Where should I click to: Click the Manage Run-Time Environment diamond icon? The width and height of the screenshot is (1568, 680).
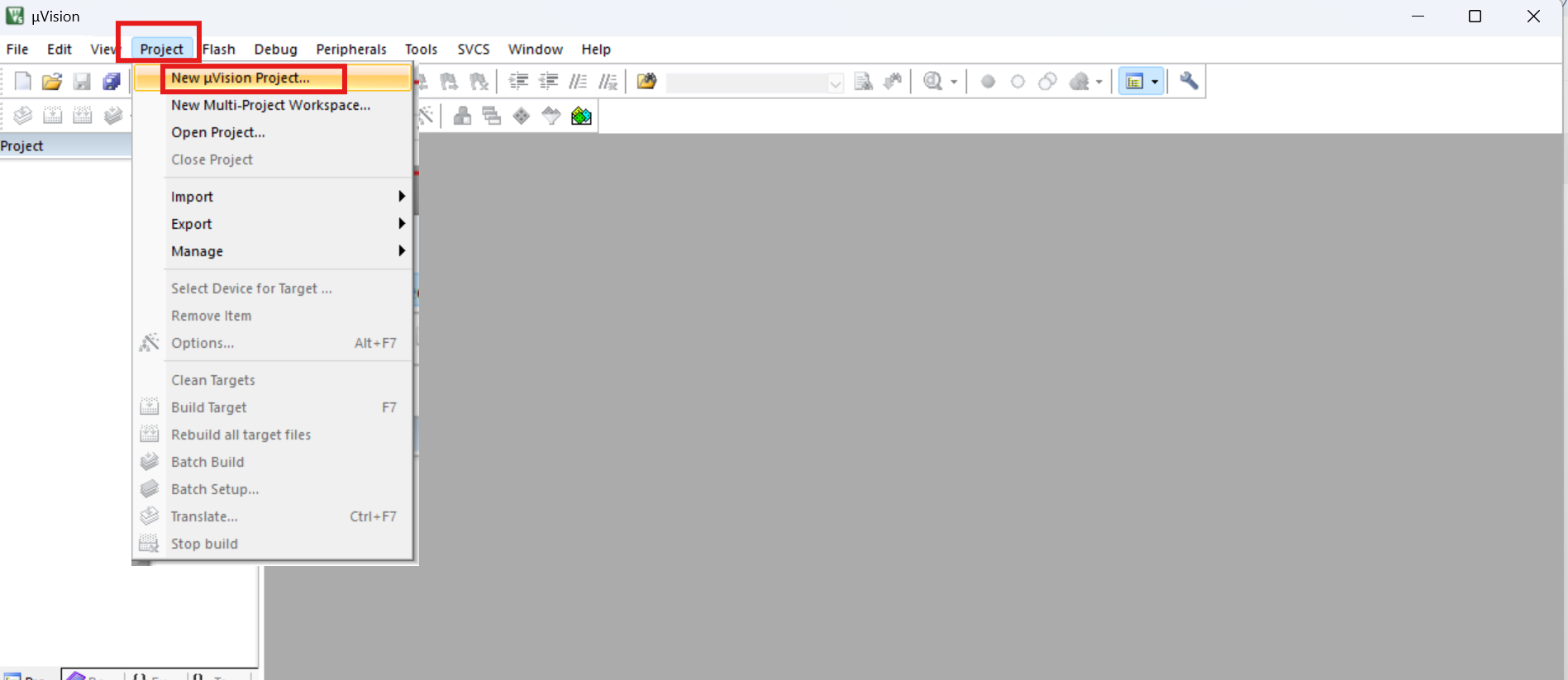click(522, 116)
